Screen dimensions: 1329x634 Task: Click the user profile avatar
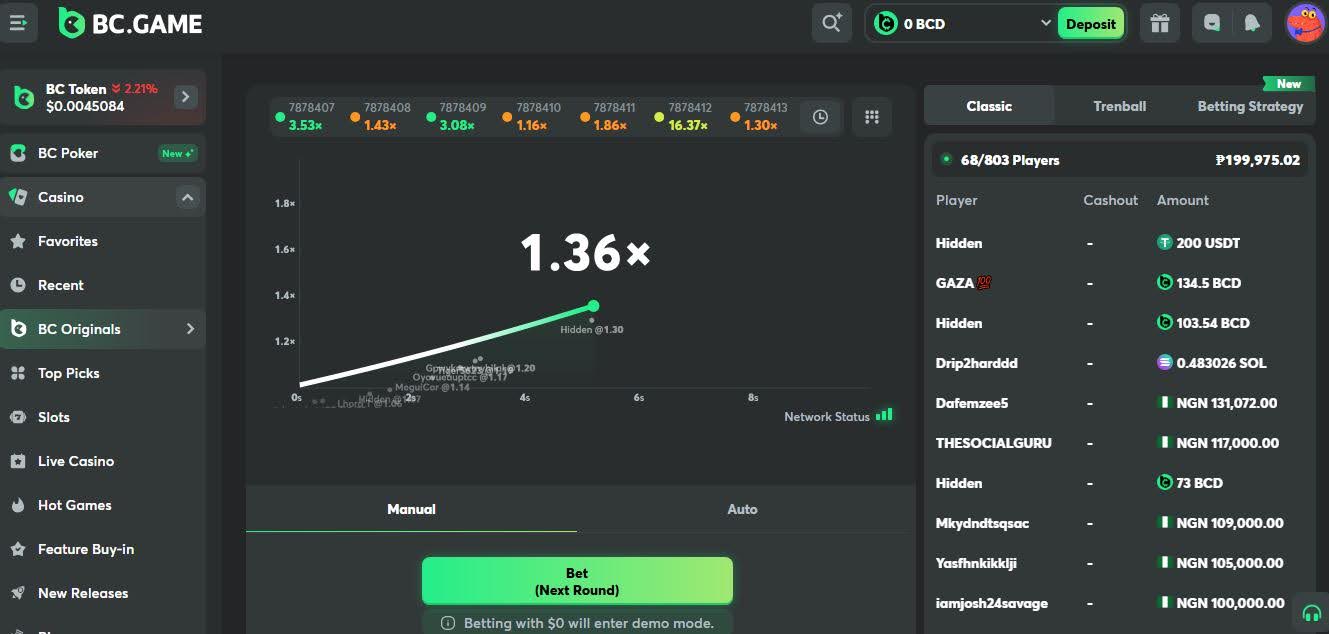click(1305, 23)
